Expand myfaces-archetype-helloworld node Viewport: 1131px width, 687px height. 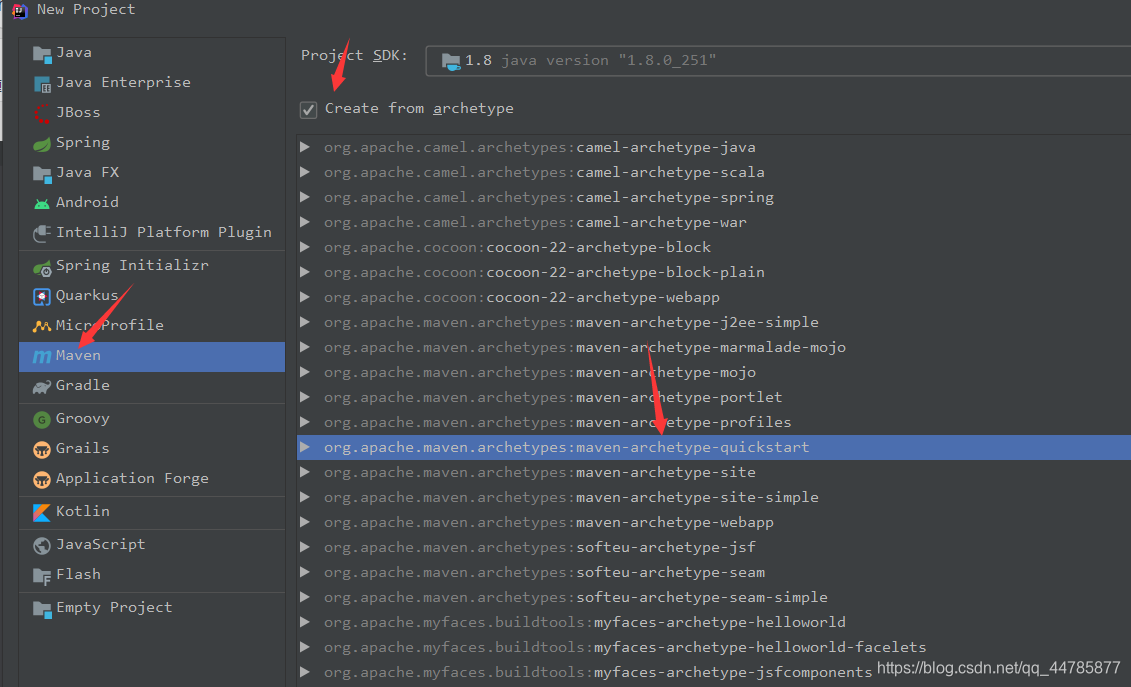coord(305,622)
